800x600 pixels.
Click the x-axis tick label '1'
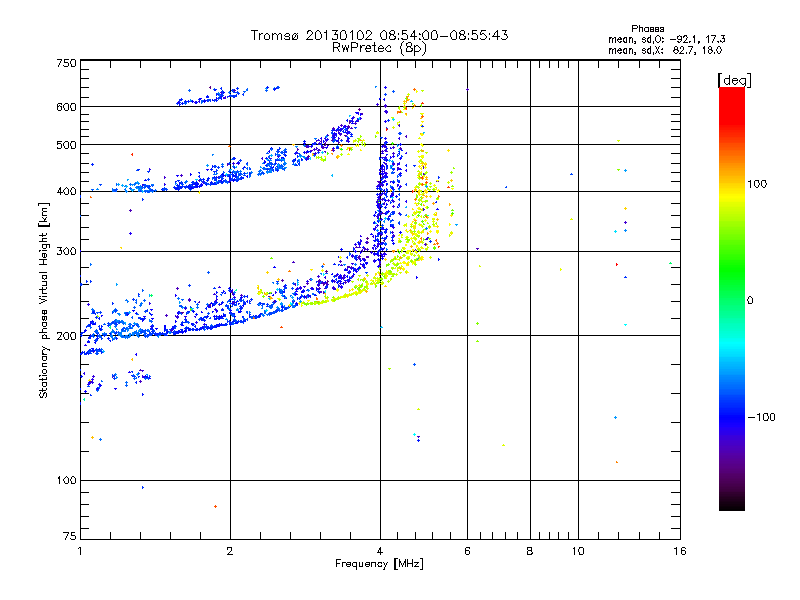80,551
